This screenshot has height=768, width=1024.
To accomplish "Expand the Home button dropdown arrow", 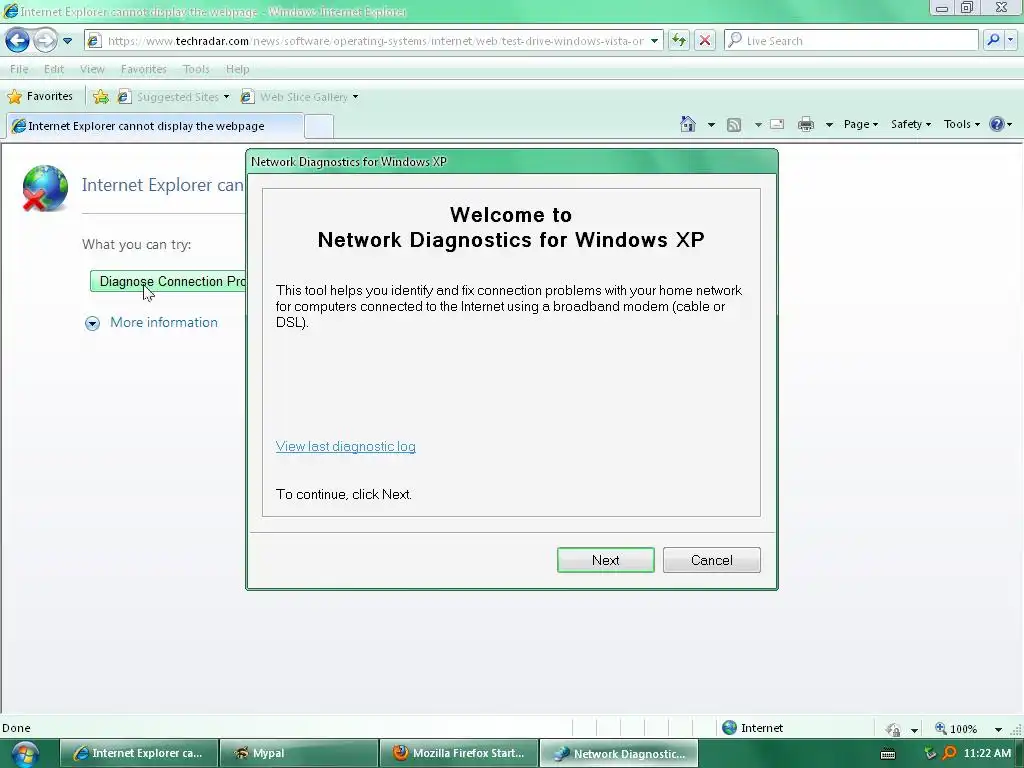I will [x=711, y=124].
